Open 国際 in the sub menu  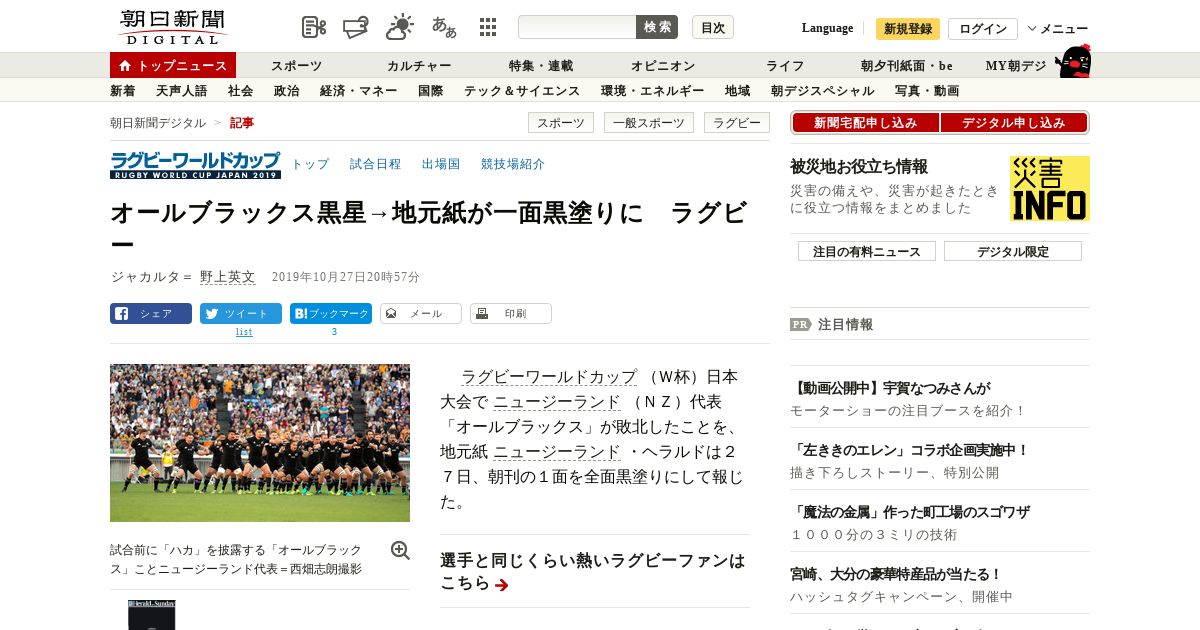[431, 91]
